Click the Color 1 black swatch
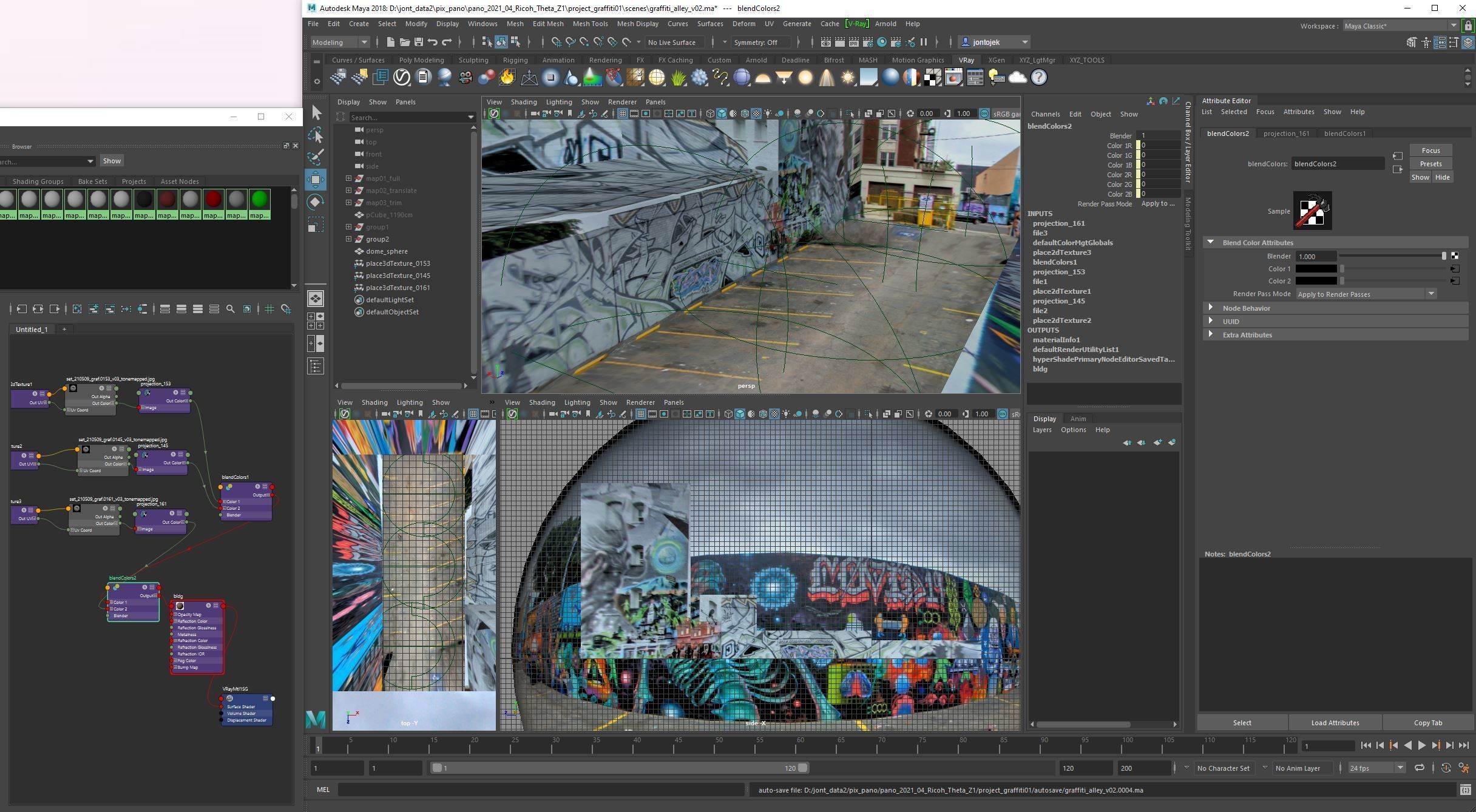Screen dimensions: 1476x812 (1316, 269)
